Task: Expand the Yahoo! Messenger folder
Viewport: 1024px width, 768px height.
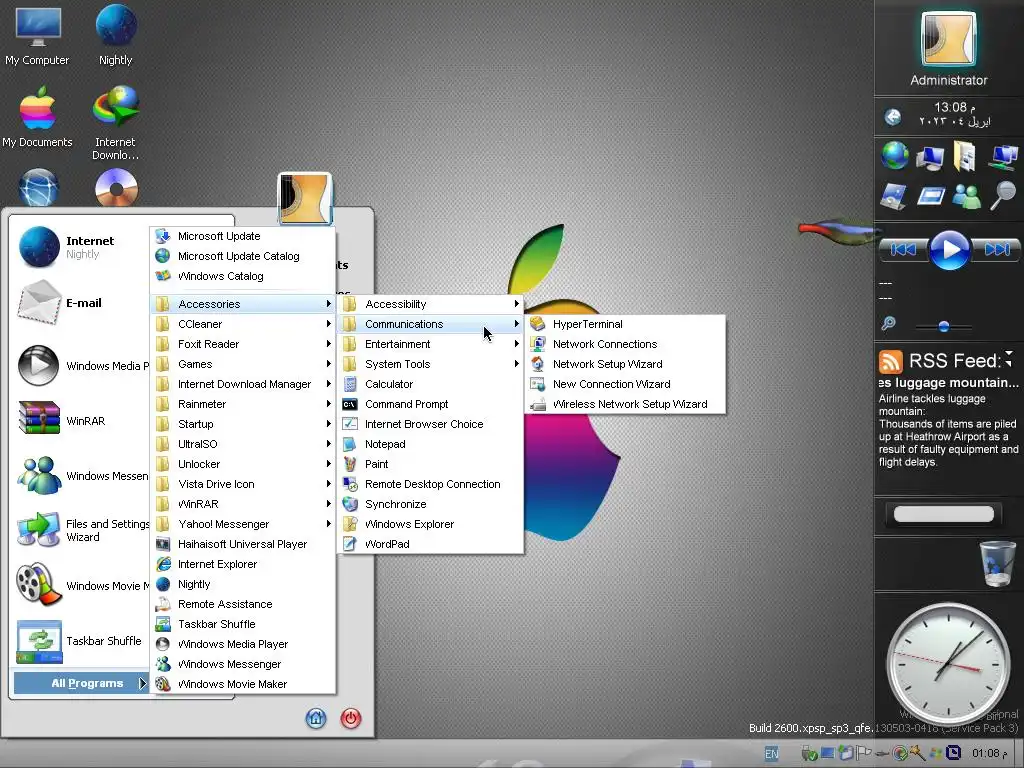Action: (x=243, y=524)
